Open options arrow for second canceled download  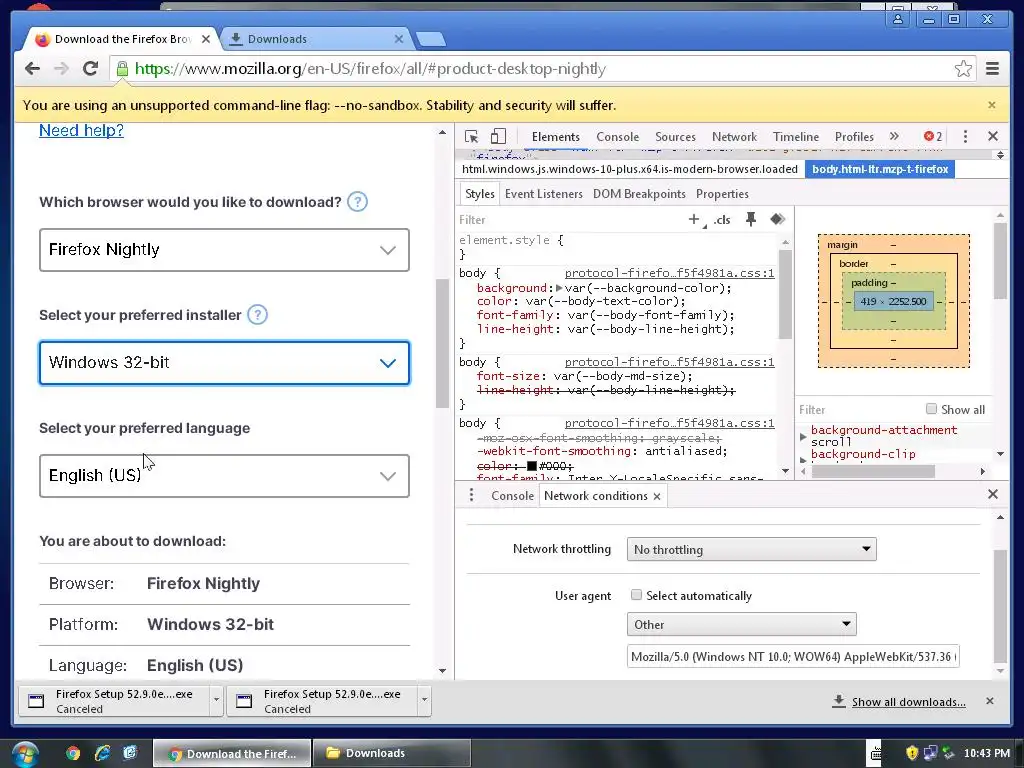[424, 700]
